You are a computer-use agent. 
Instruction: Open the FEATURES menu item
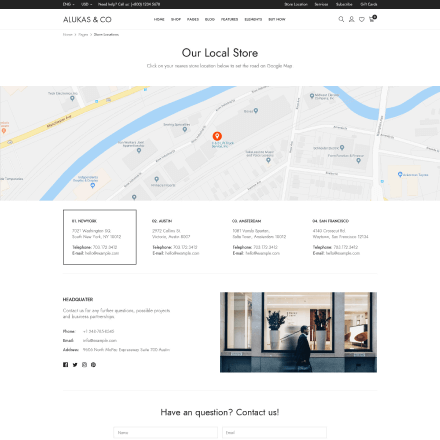point(229,19)
